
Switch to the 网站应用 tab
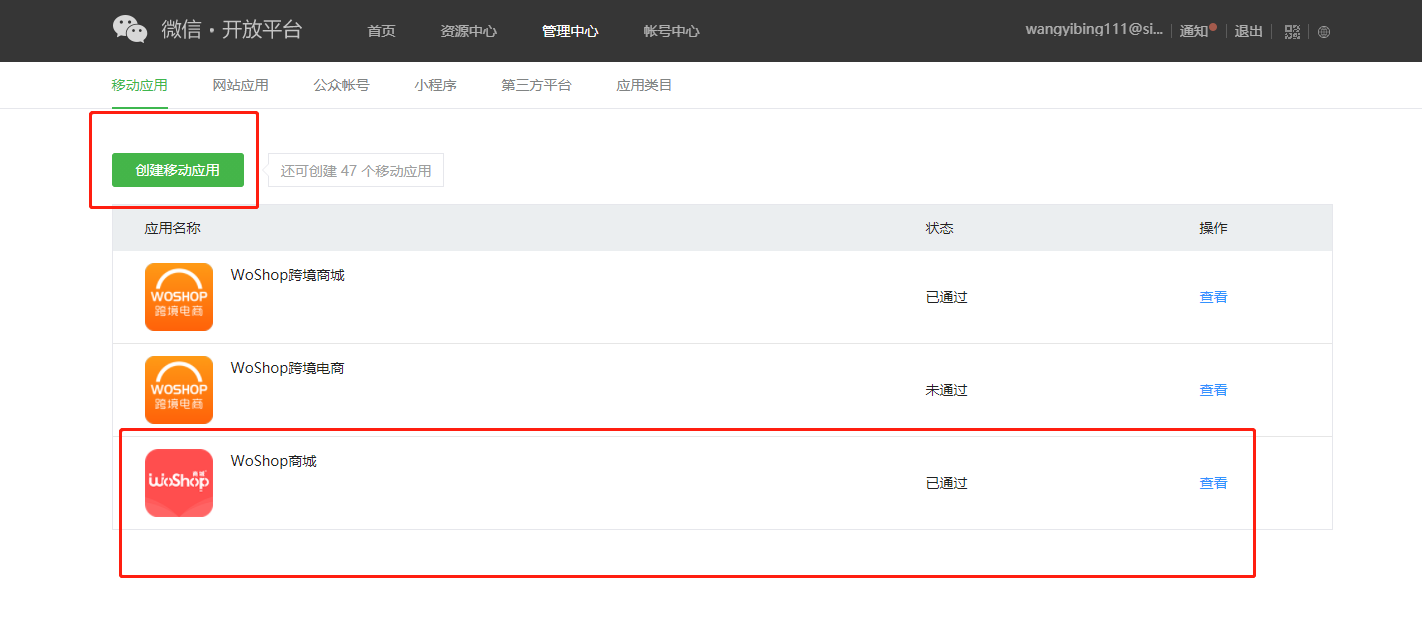[241, 85]
